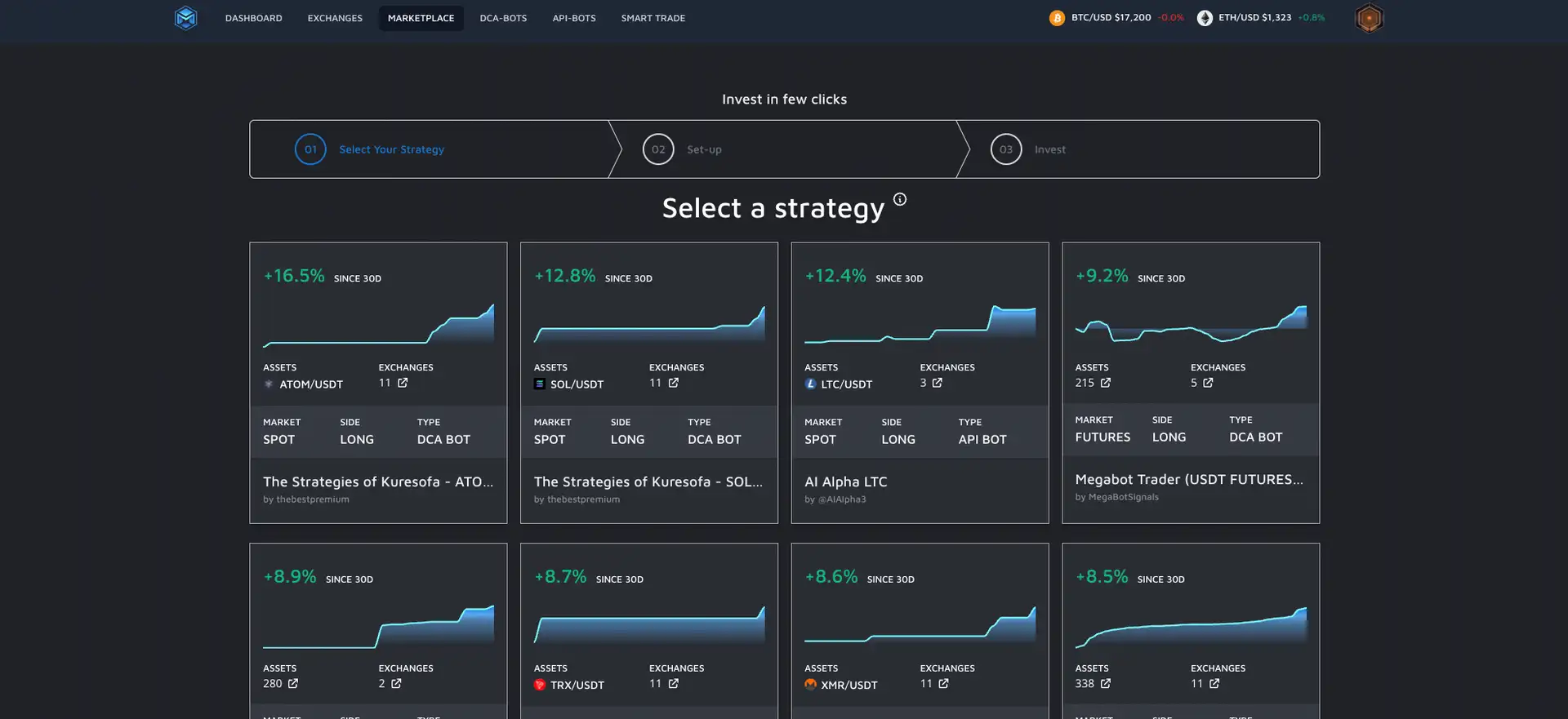Click the Bitcoin BTC/USD ticker icon
Viewport: 1568px width, 719px height.
point(1057,18)
